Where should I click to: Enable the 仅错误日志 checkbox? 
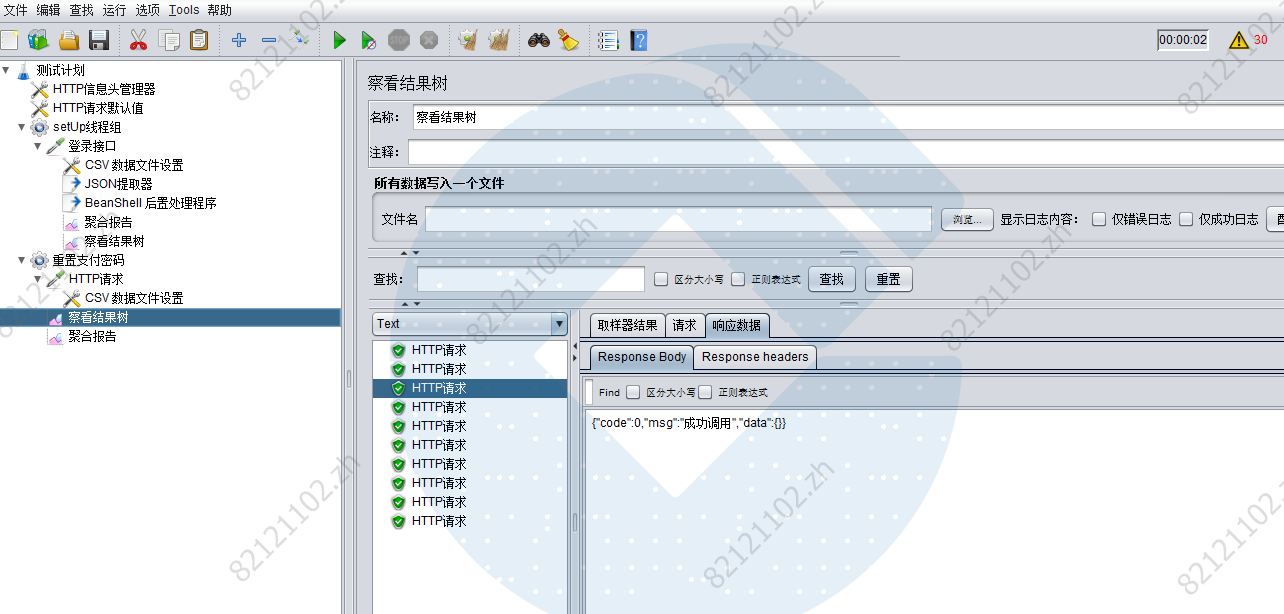tap(1099, 219)
